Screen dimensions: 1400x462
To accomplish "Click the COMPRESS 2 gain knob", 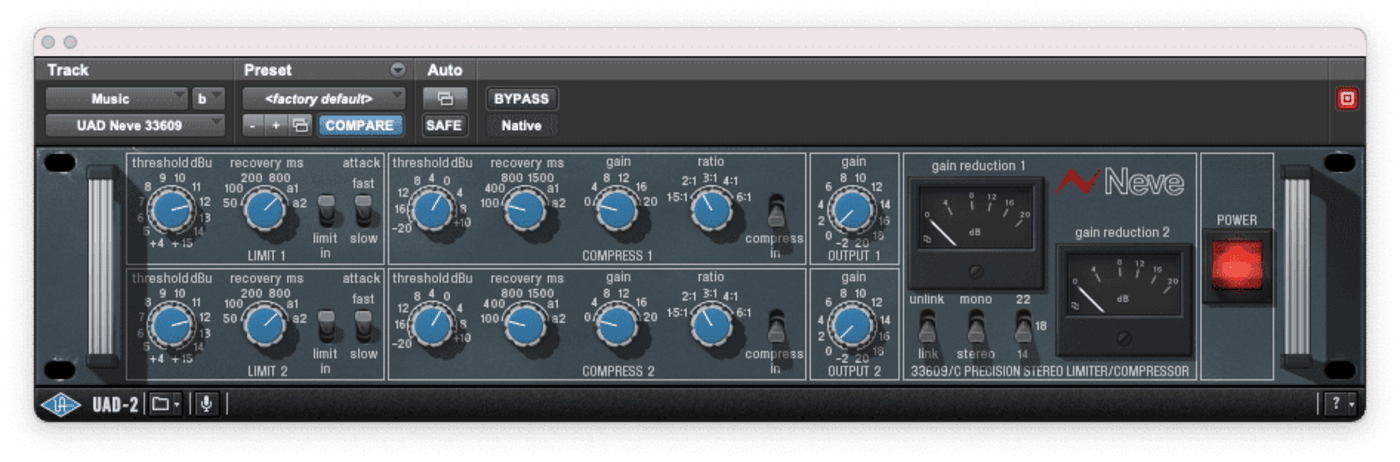I will (617, 327).
